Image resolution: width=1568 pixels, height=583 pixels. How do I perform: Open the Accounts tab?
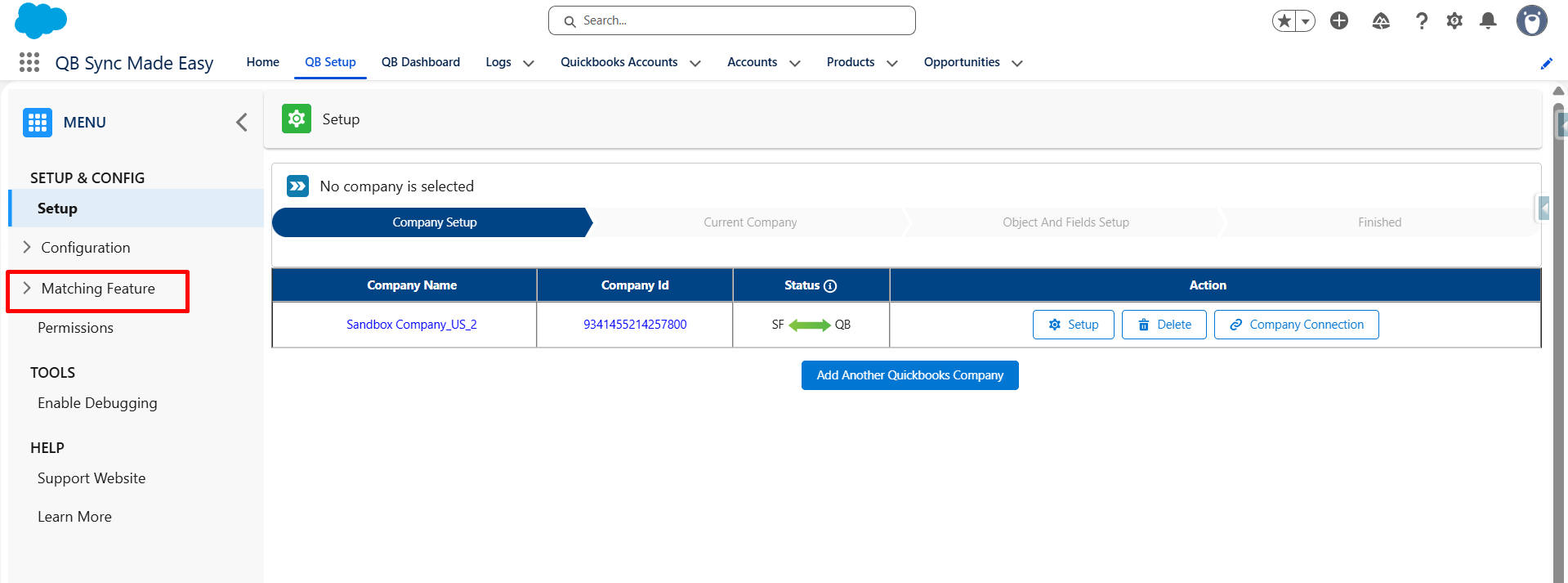pyautogui.click(x=752, y=62)
